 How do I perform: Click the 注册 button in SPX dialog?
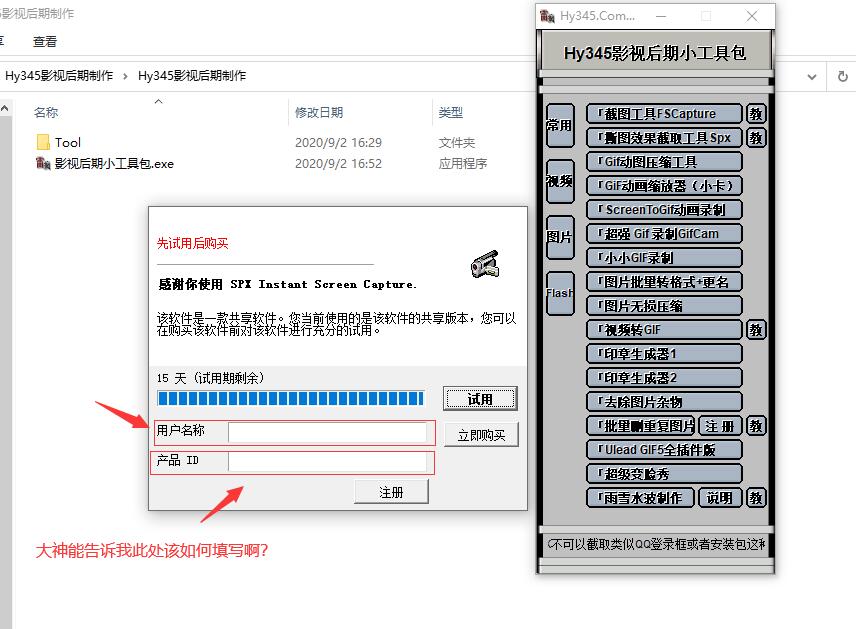pyautogui.click(x=391, y=492)
